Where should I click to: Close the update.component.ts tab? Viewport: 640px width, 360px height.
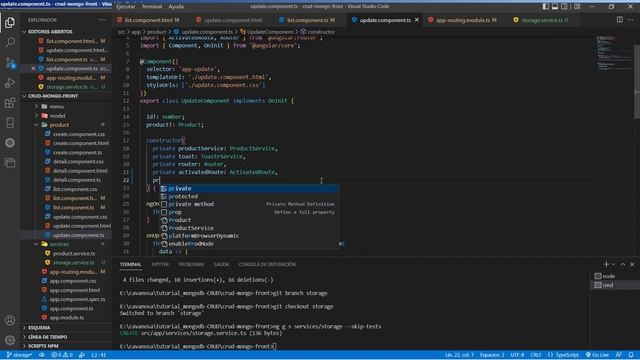pos(417,20)
